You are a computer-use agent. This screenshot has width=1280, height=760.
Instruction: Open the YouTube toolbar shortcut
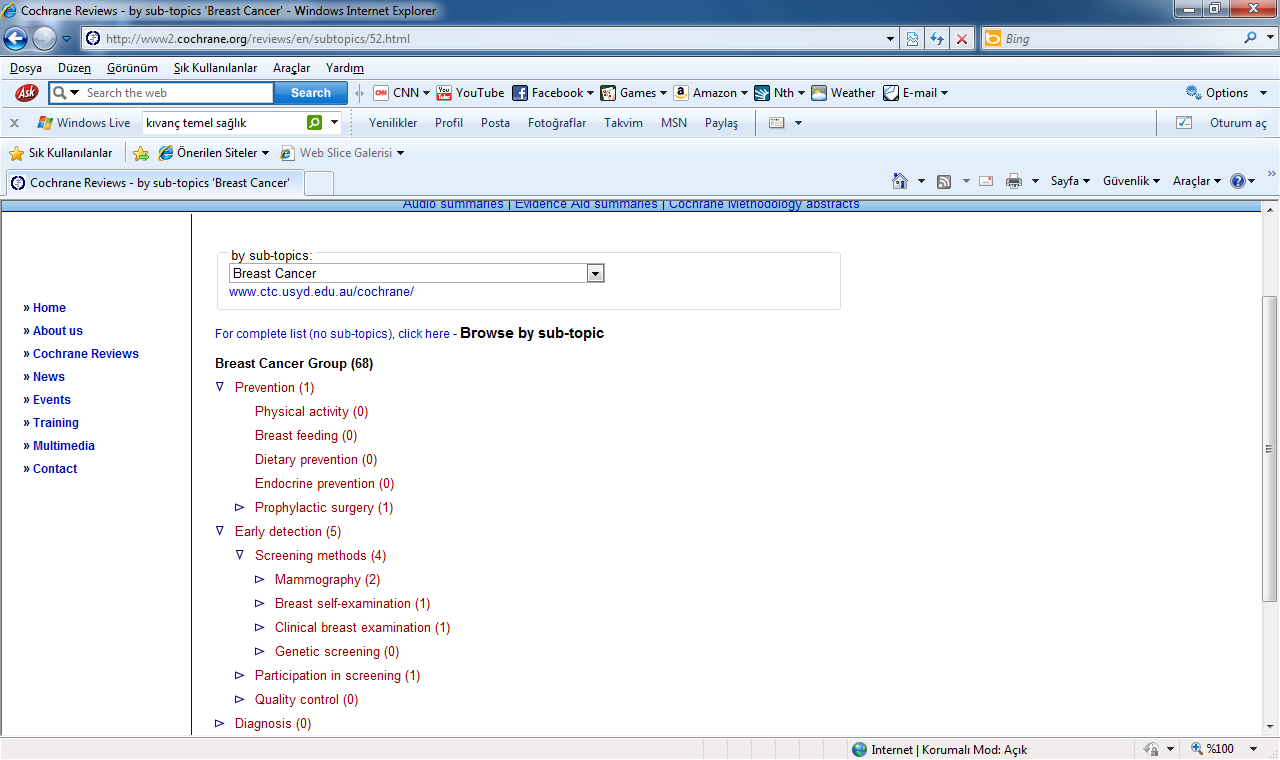[470, 93]
